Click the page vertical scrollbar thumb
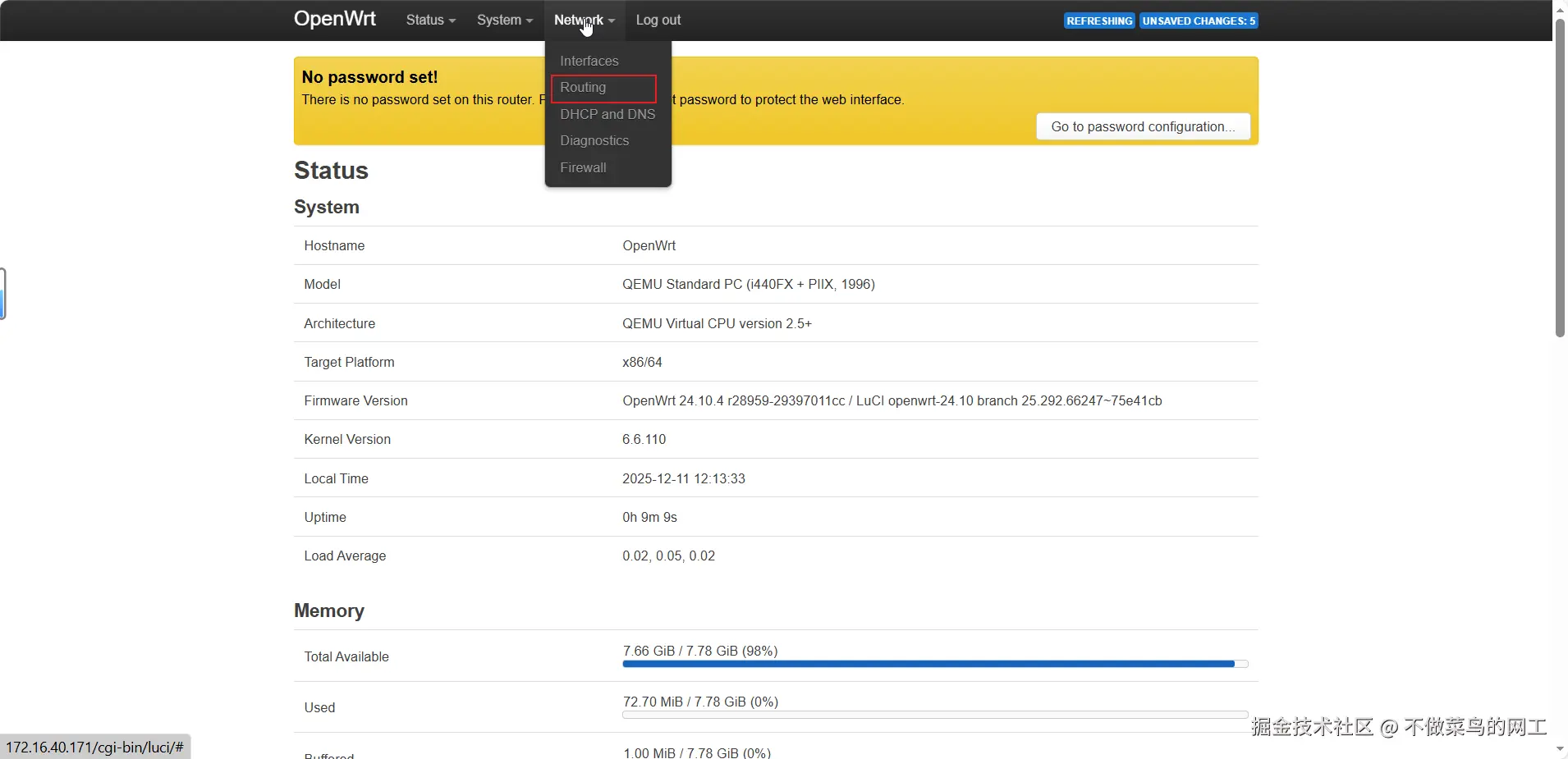This screenshot has height=759, width=1568. pos(1560,177)
